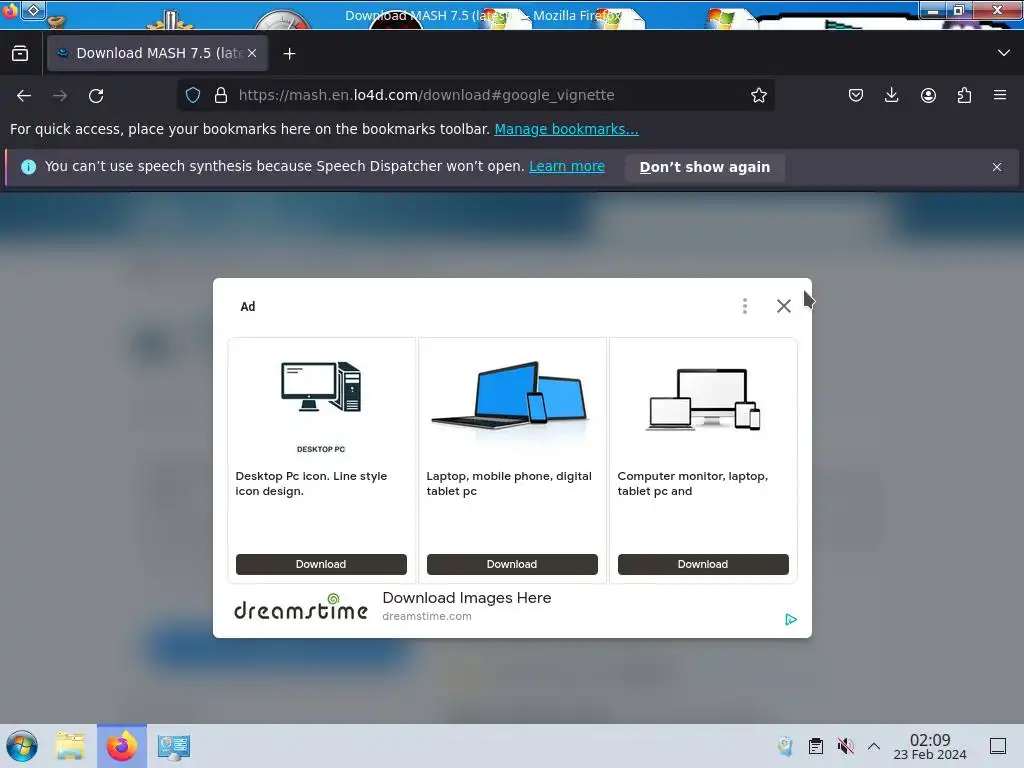Screen dimensions: 1024x768
Task: Open the Save to Pocket button
Action: point(856,95)
